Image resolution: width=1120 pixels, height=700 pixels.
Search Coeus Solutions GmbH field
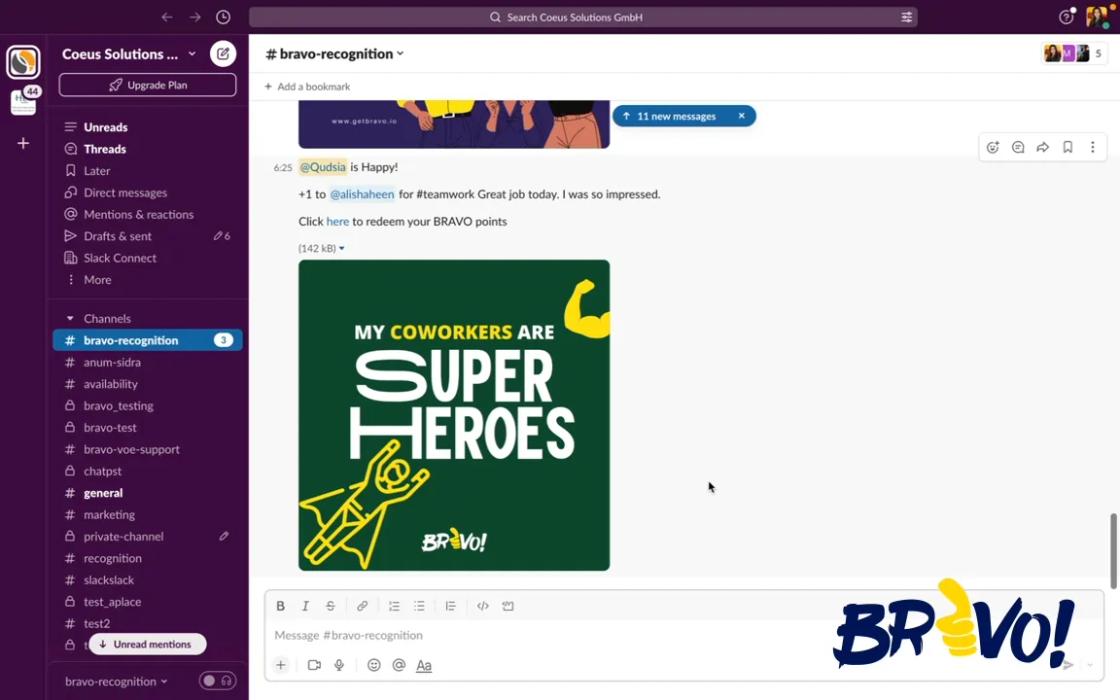coord(583,17)
